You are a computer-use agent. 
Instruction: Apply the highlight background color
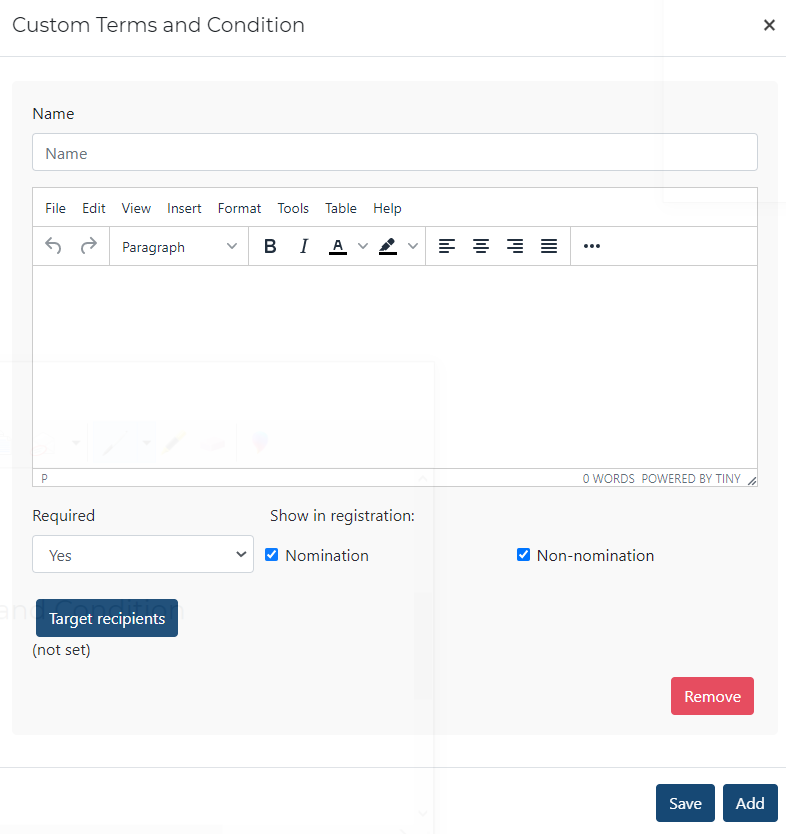(388, 246)
